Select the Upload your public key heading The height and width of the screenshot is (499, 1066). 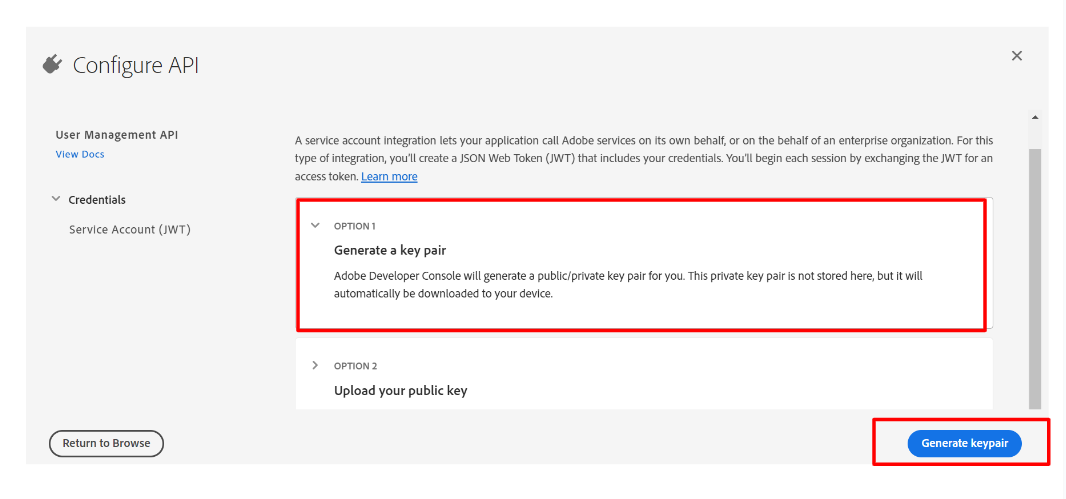(400, 391)
